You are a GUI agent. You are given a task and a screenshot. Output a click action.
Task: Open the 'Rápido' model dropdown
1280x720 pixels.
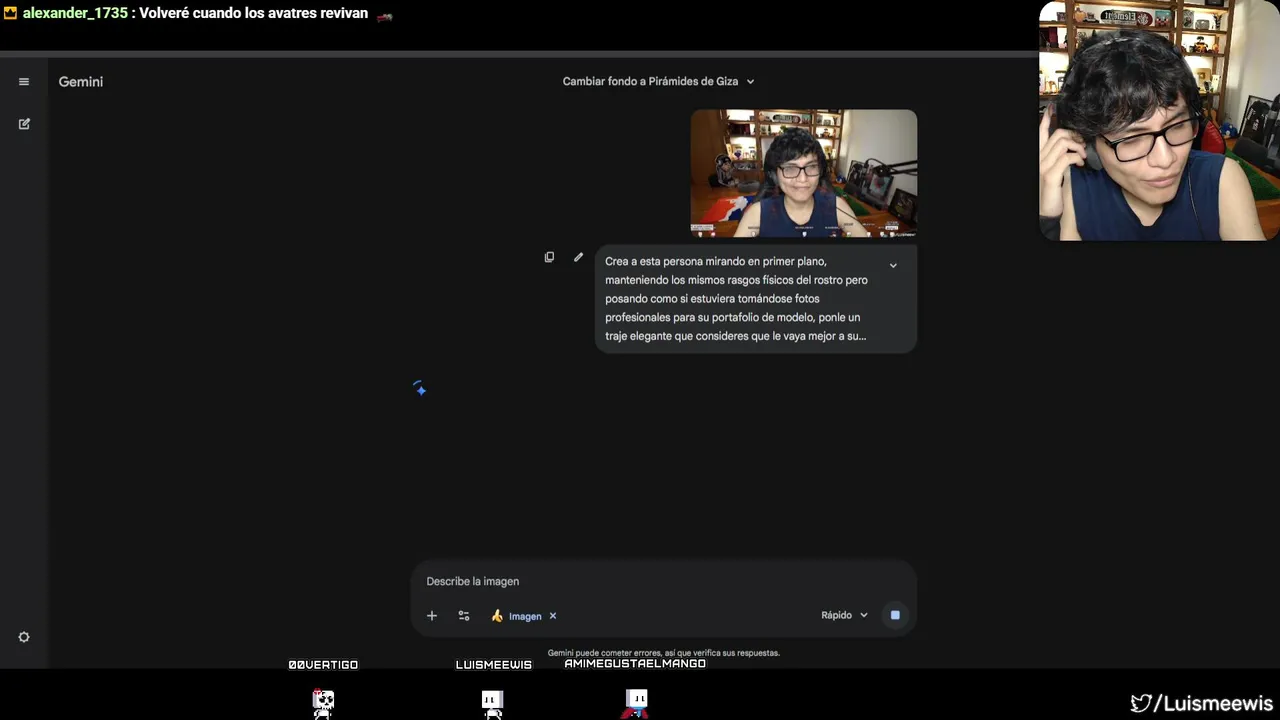pyautogui.click(x=844, y=615)
